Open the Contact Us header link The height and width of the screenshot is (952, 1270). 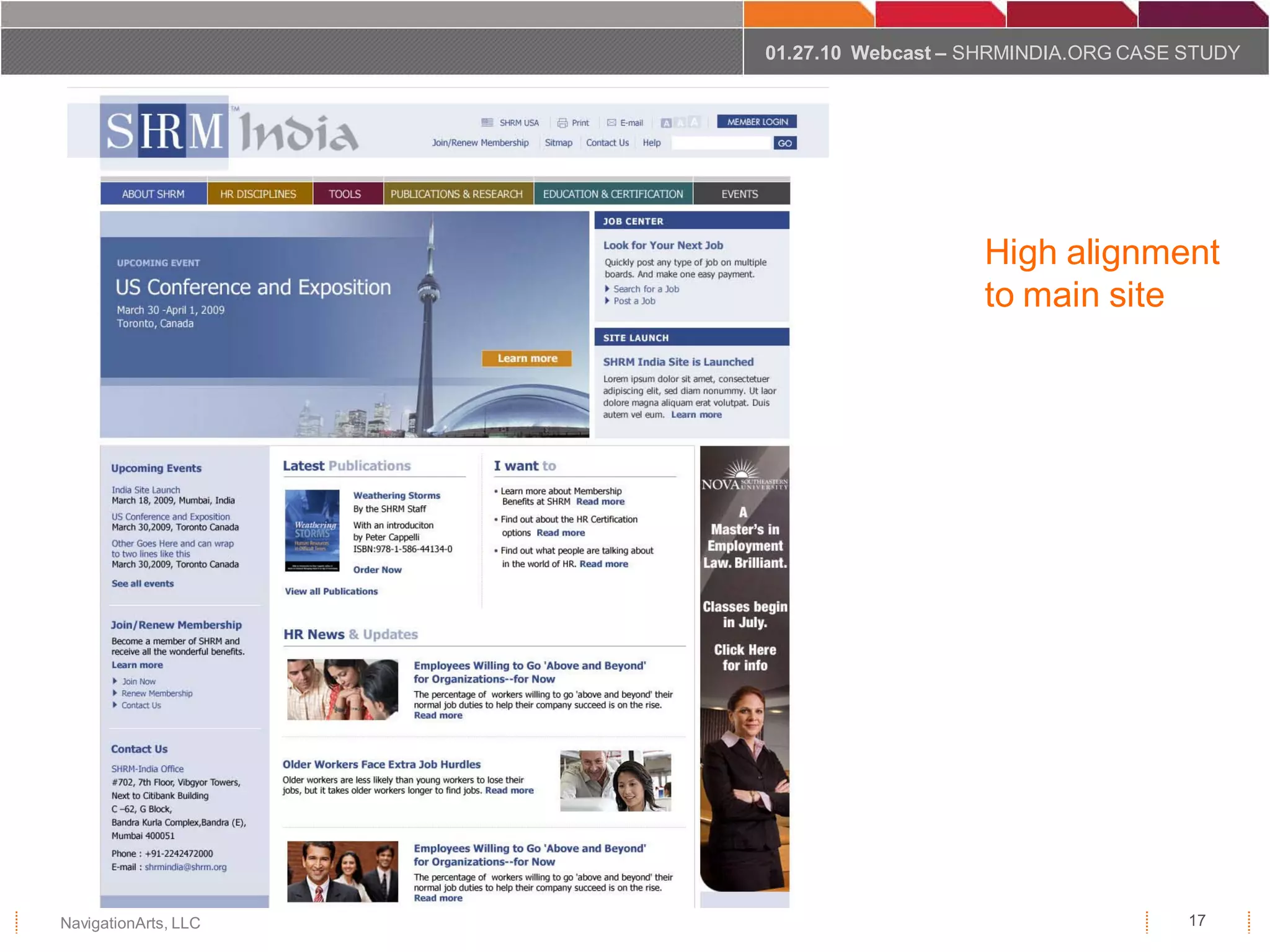tap(608, 143)
